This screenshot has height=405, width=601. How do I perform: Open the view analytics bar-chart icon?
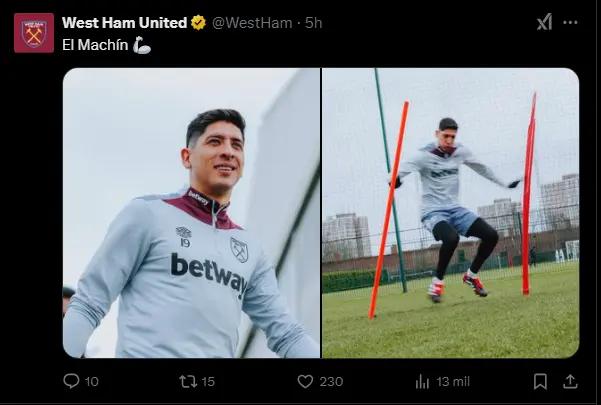point(423,381)
